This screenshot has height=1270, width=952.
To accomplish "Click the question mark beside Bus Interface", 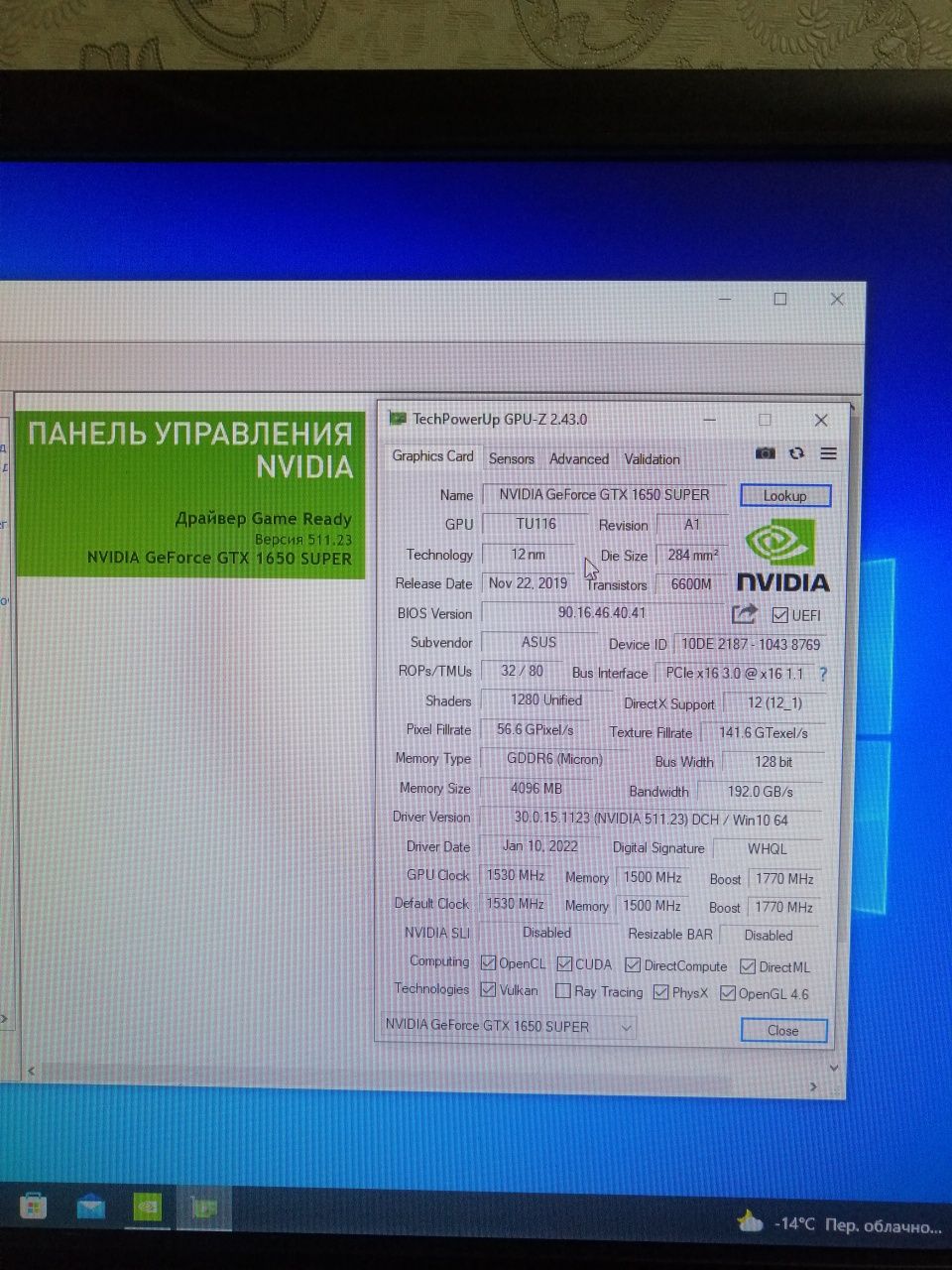I will 822,674.
